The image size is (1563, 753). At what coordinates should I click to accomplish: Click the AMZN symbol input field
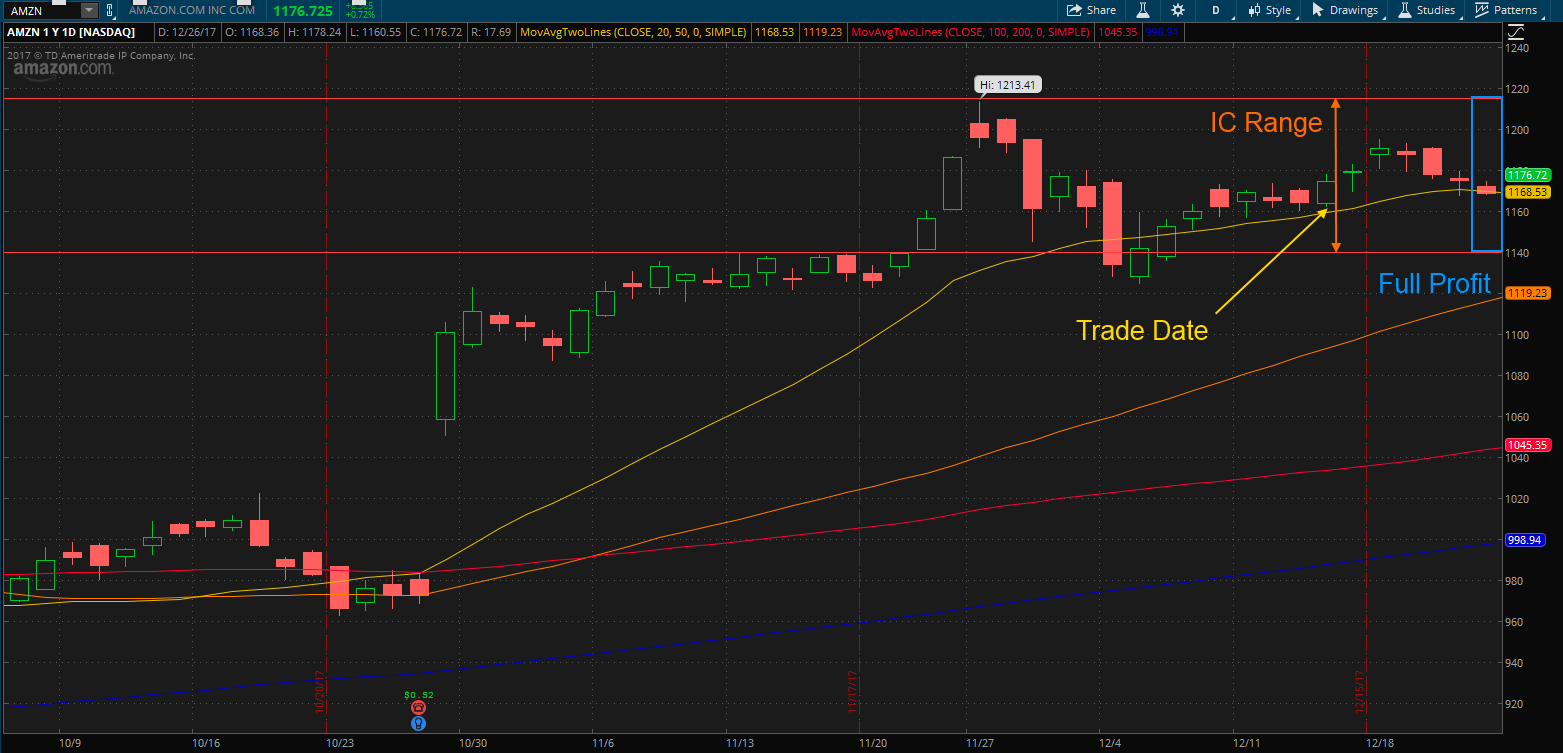coord(41,10)
